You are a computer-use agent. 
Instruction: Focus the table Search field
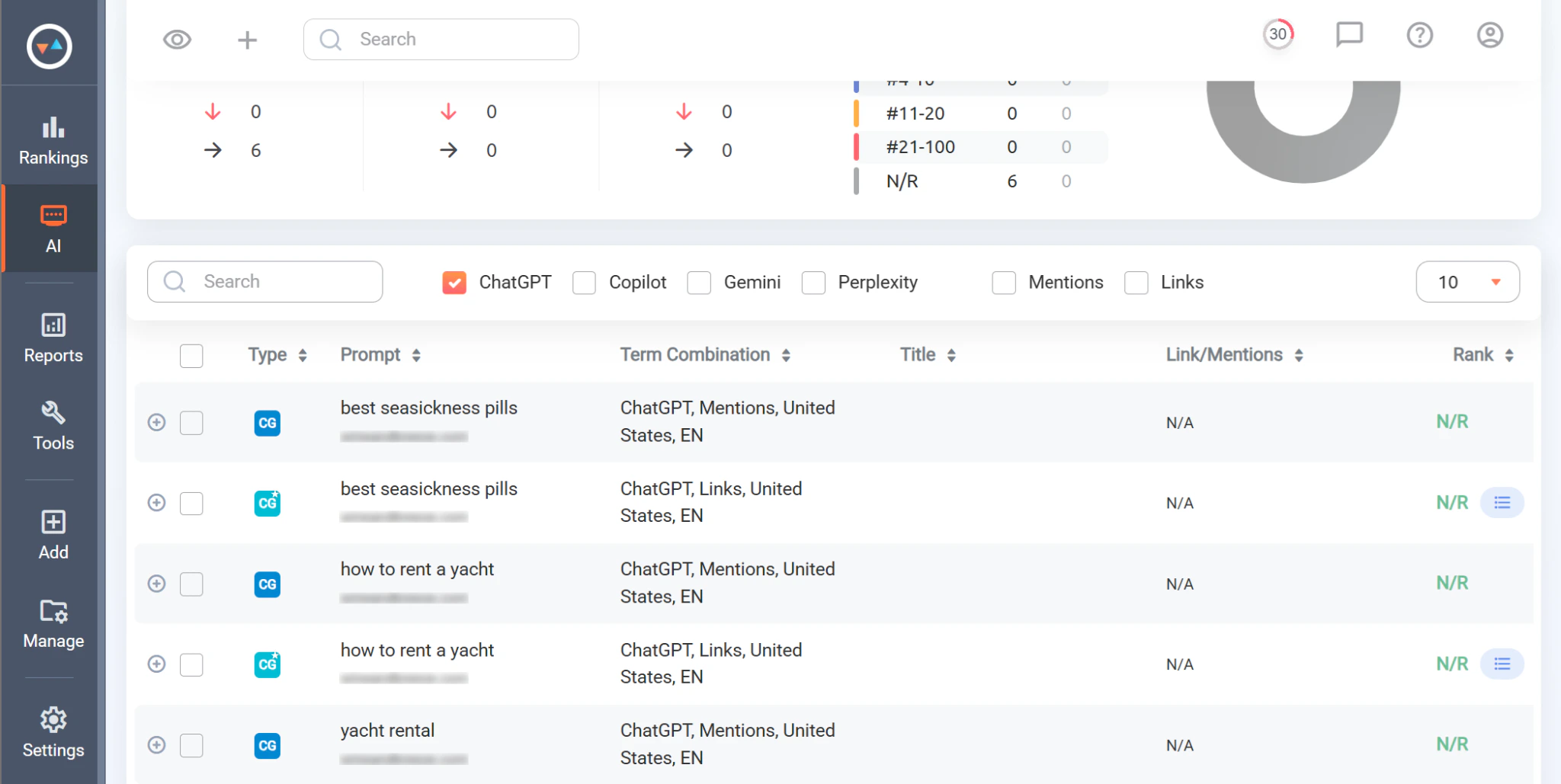point(264,282)
